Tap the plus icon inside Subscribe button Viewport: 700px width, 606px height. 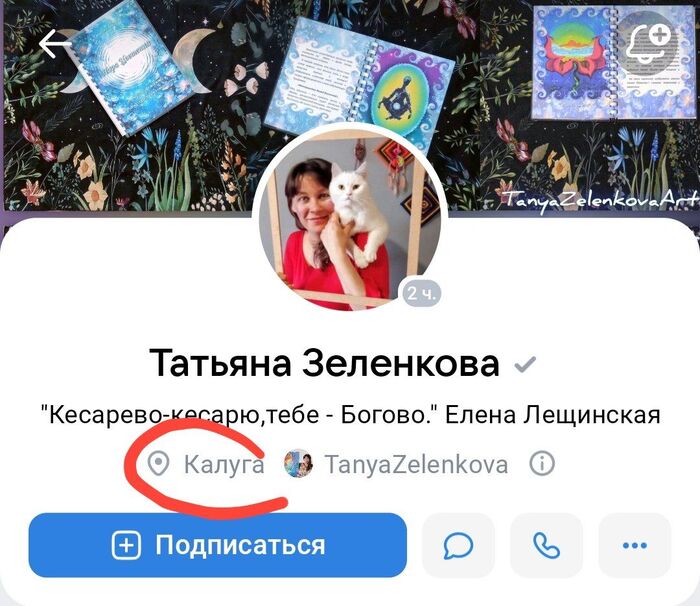(126, 546)
